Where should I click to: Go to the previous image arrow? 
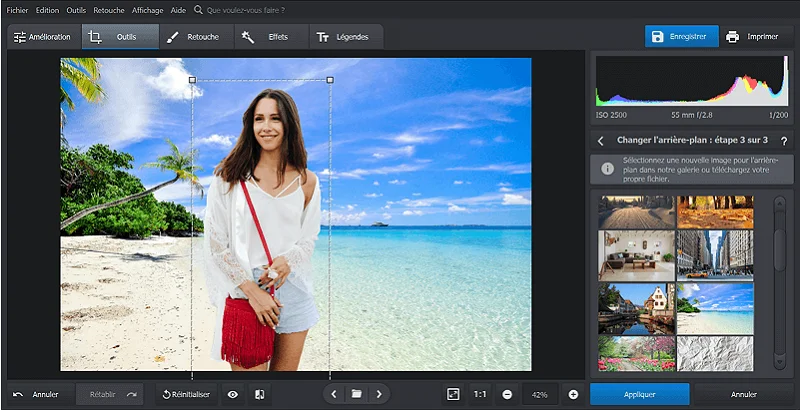click(x=334, y=394)
